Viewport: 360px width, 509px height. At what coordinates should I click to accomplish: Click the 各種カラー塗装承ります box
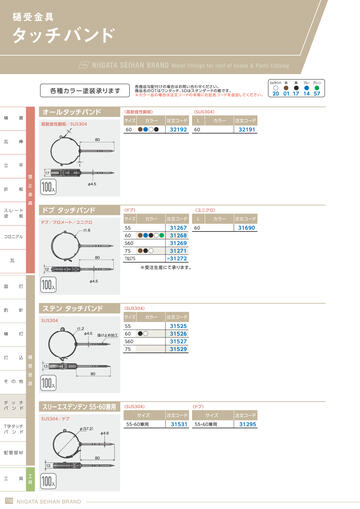coord(85,91)
